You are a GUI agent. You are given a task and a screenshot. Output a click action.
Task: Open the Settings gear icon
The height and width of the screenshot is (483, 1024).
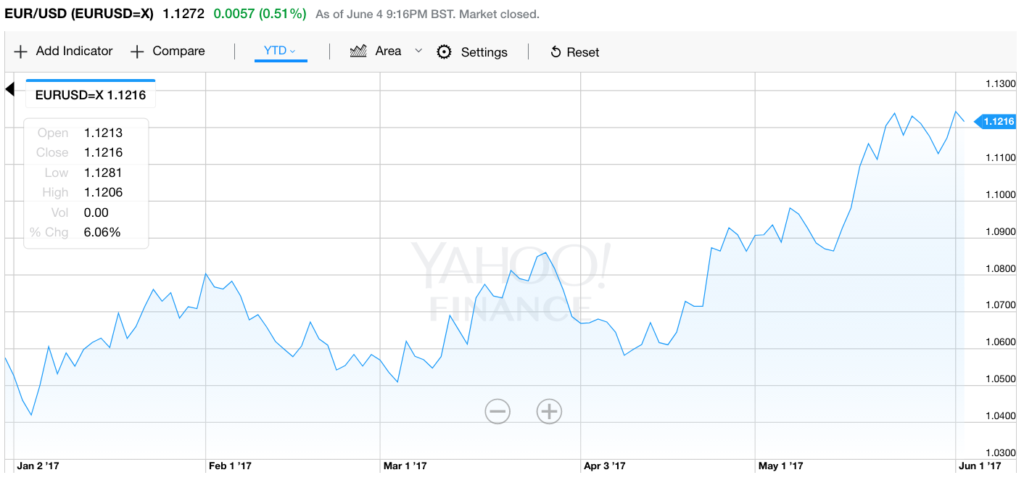(444, 52)
